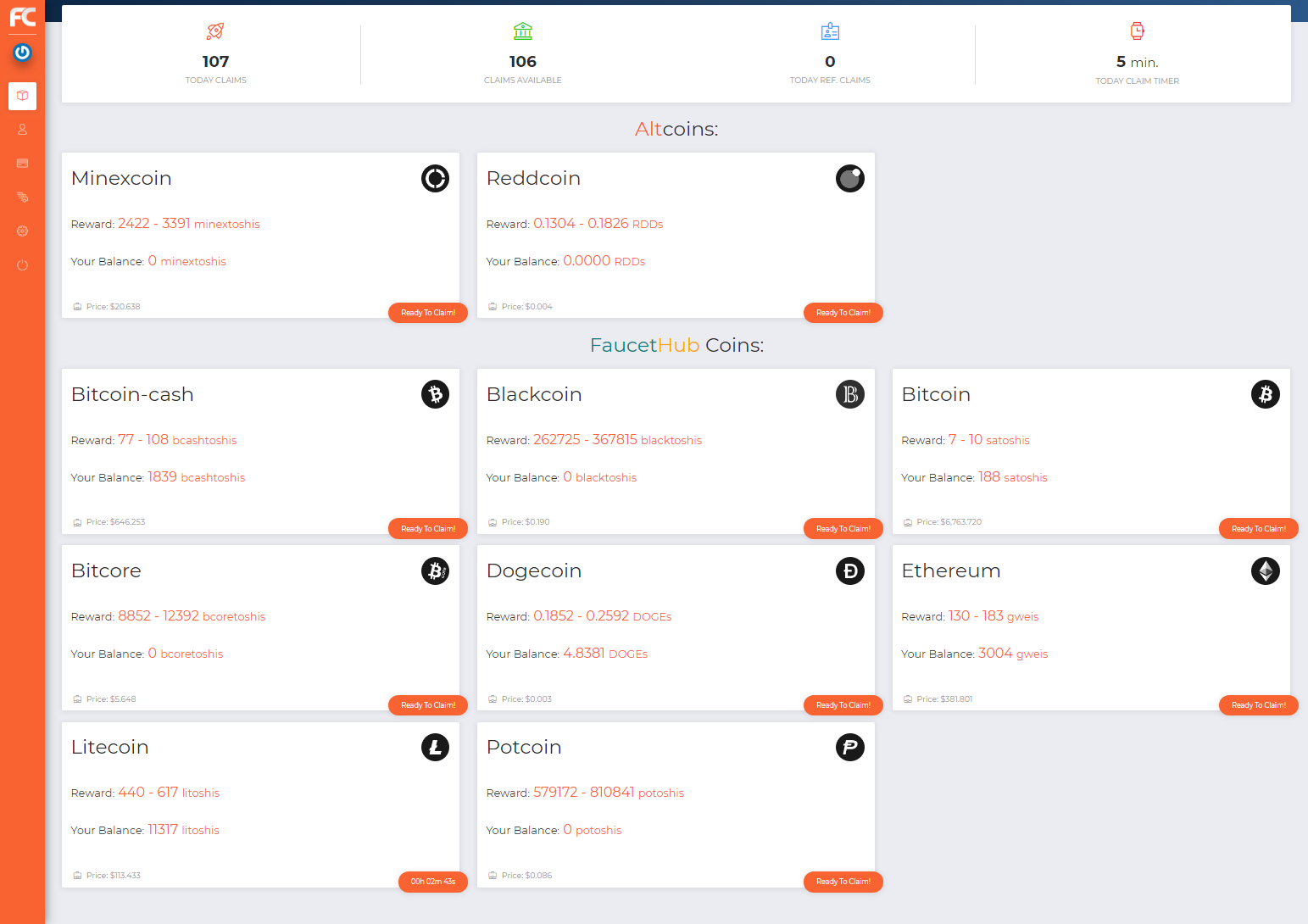Click Bitcoin balance 188 satoshis
This screenshot has width=1308, height=924.
(1013, 477)
